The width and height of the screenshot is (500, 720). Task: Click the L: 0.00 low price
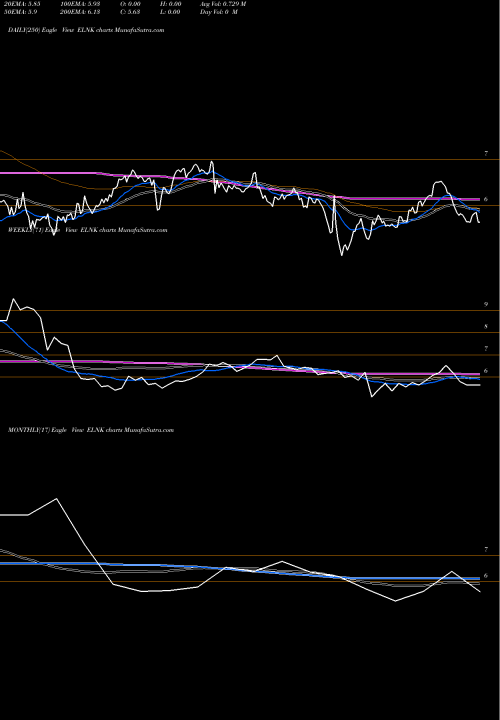coord(171,12)
